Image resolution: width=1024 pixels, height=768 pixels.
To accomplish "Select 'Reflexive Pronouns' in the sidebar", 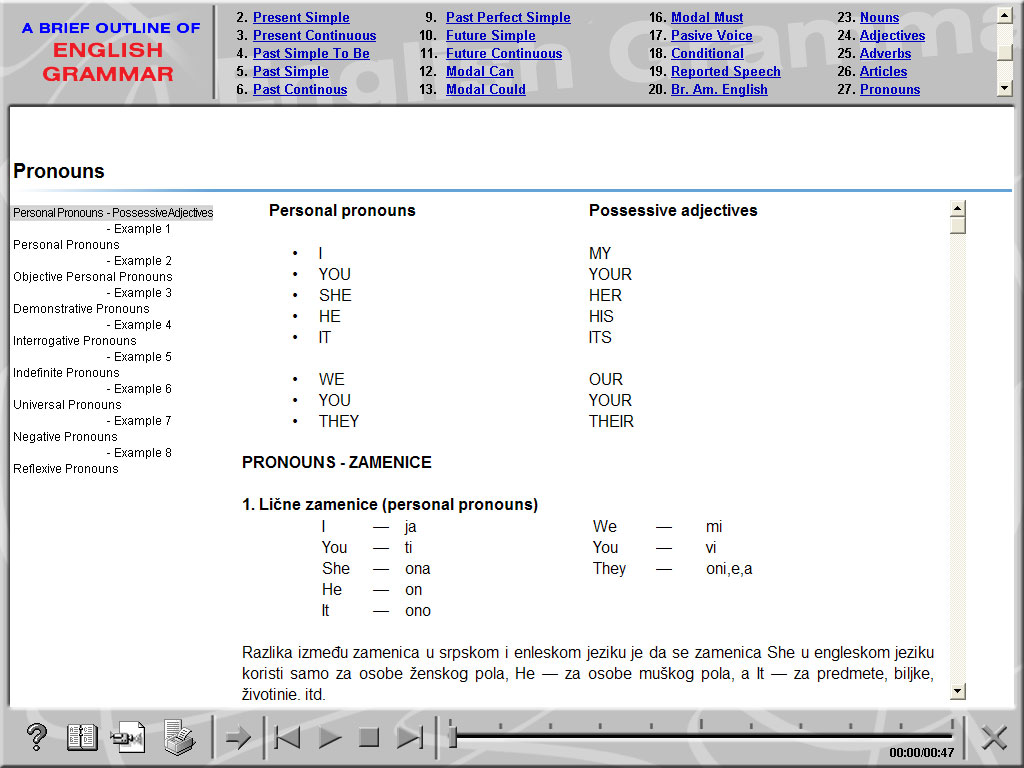I will point(65,468).
